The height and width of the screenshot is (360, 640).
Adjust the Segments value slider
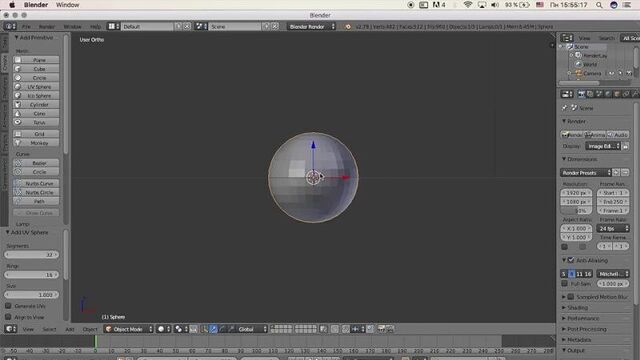tap(31, 255)
